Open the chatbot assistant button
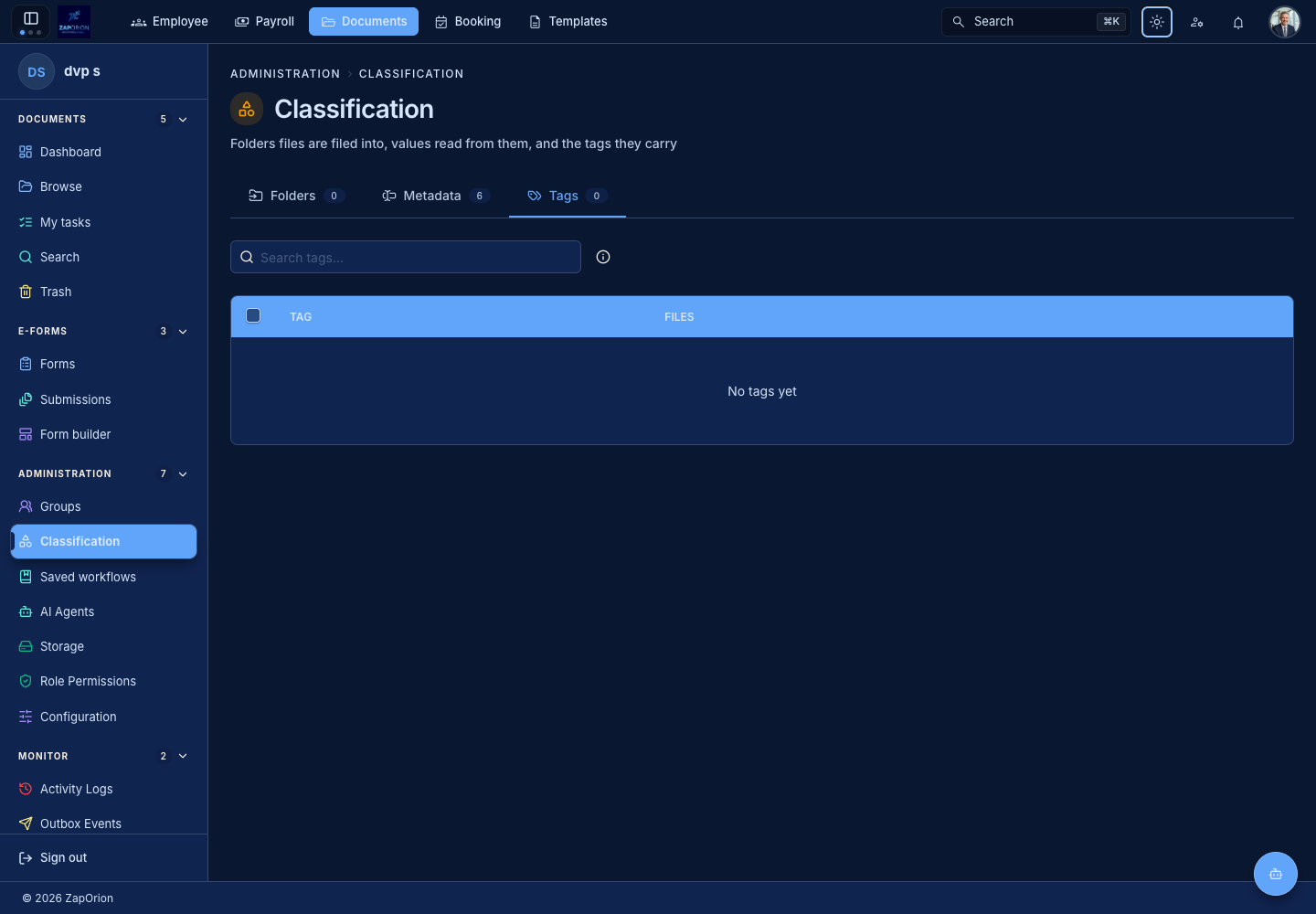This screenshot has width=1316, height=914. tap(1276, 874)
